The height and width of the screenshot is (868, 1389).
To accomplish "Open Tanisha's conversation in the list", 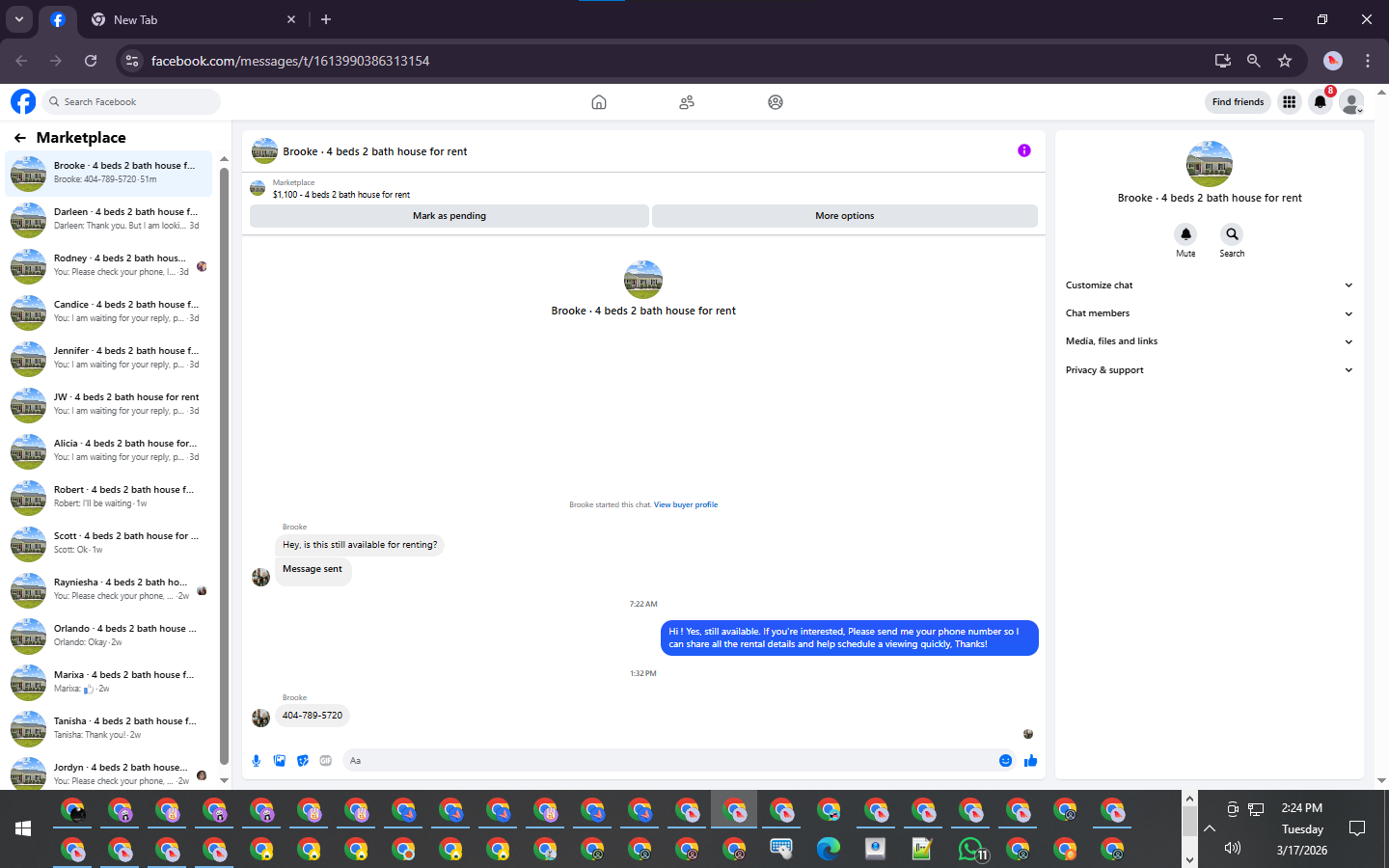I will (109, 728).
